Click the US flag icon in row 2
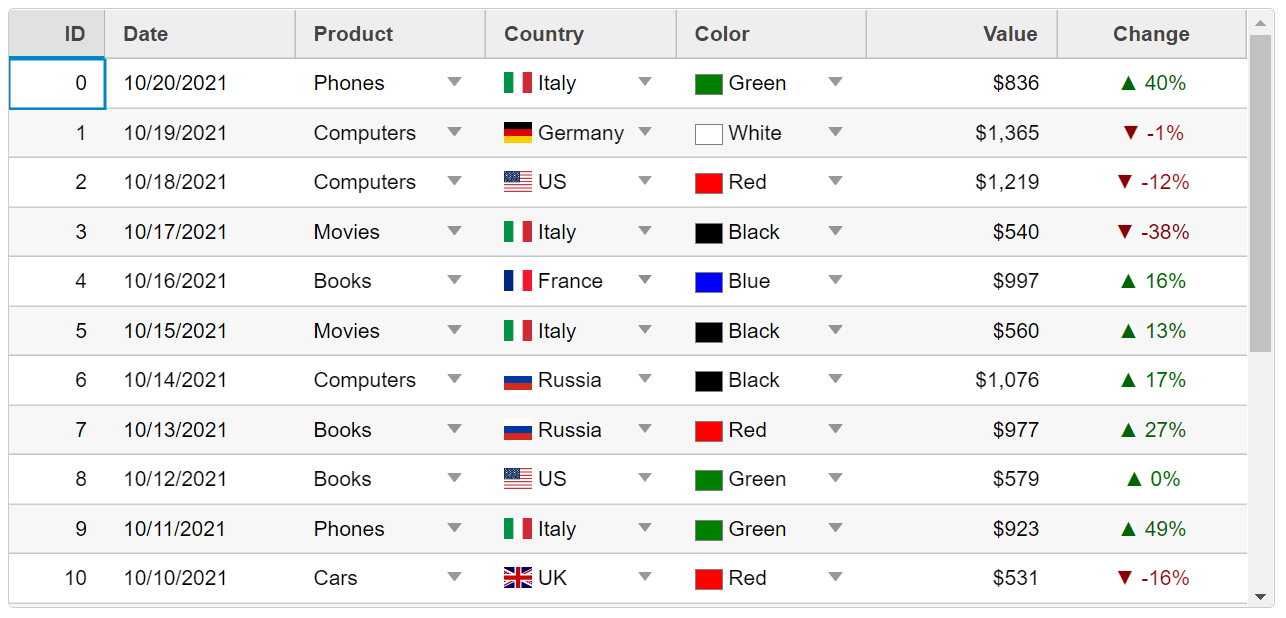 pos(517,182)
